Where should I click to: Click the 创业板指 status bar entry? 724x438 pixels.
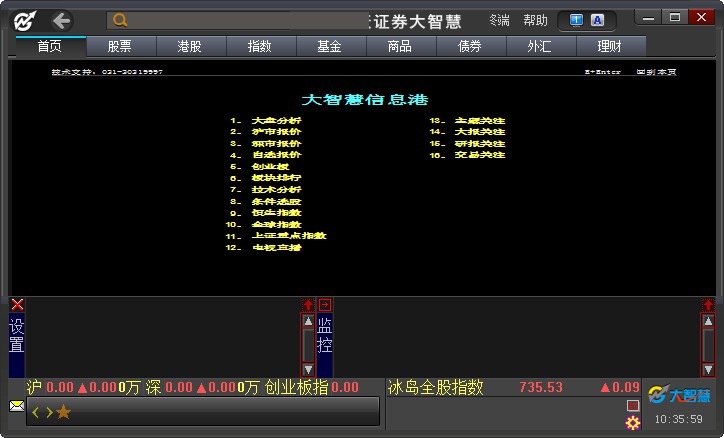pyautogui.click(x=312, y=387)
